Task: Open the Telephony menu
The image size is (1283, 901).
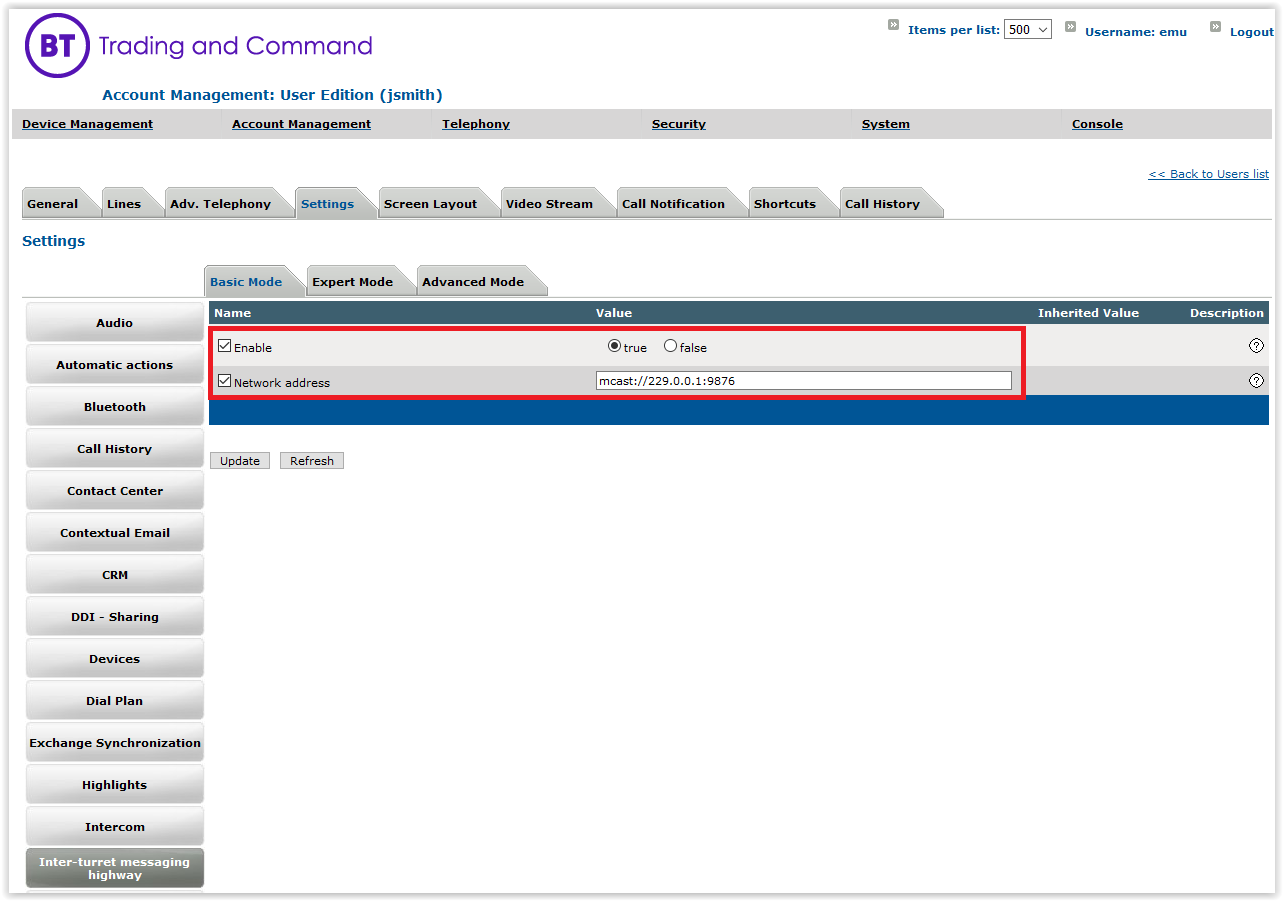Action: (476, 124)
